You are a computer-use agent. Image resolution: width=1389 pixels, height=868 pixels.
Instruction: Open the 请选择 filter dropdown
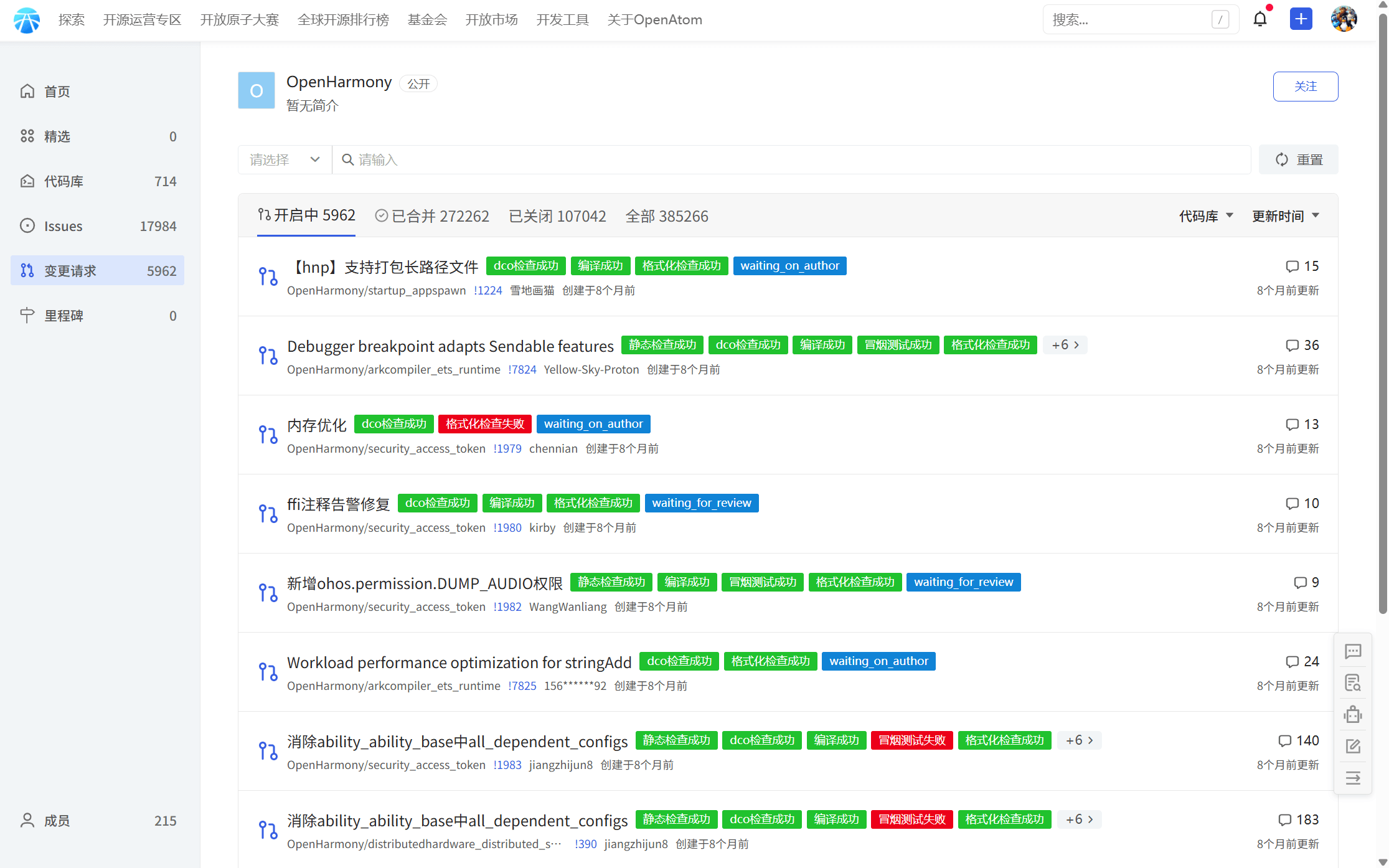[x=285, y=160]
